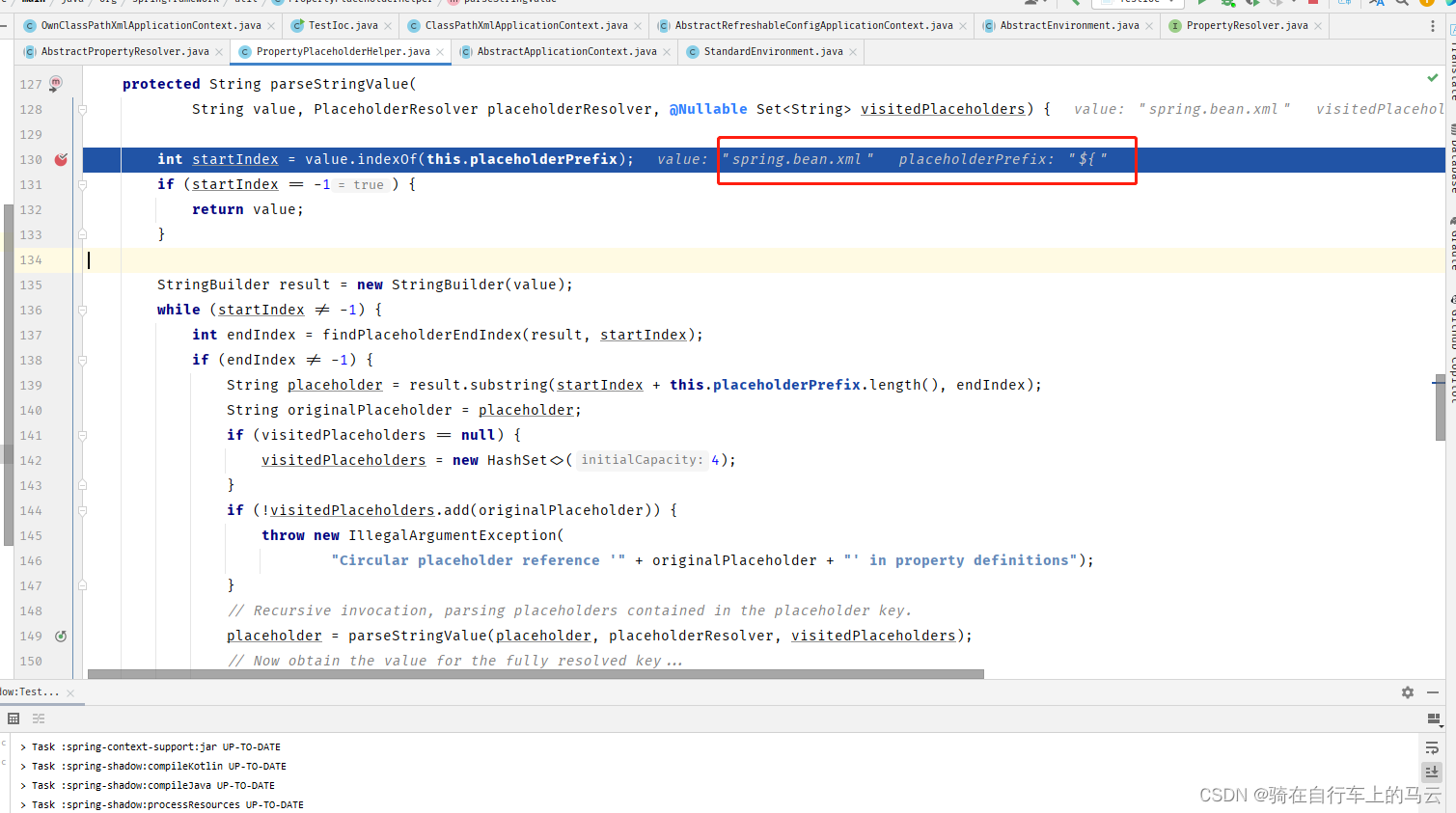1456x813 pixels.
Task: Switch to the TestIoc.java tab
Action: [343, 26]
